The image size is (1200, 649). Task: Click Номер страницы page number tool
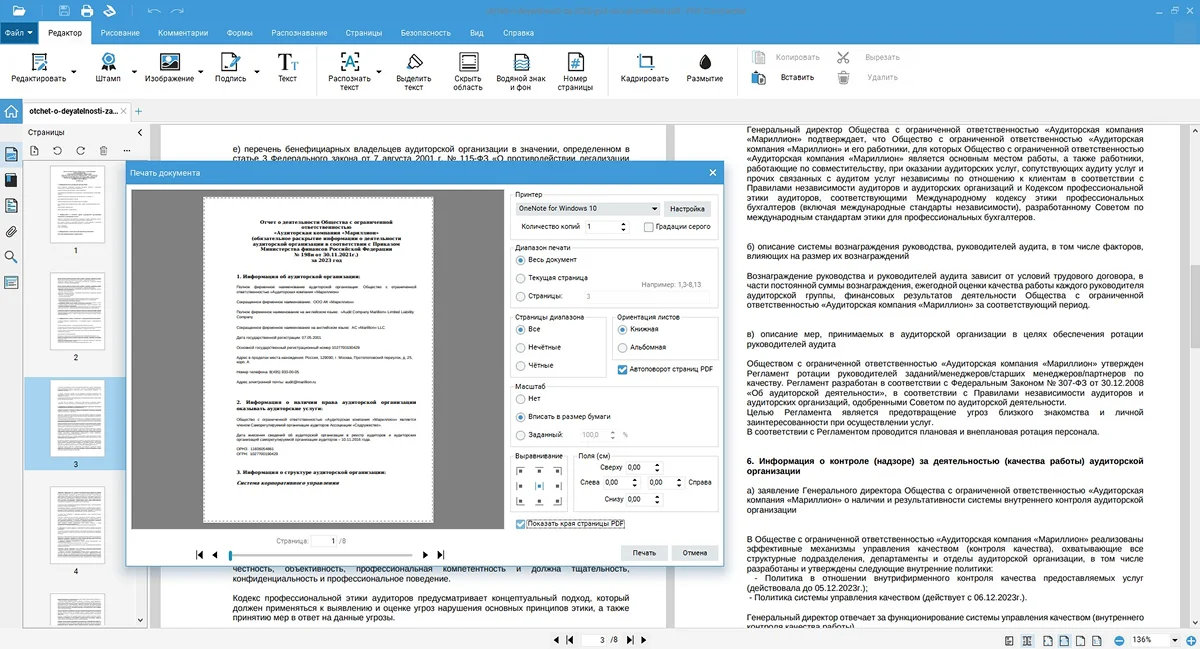[575, 71]
